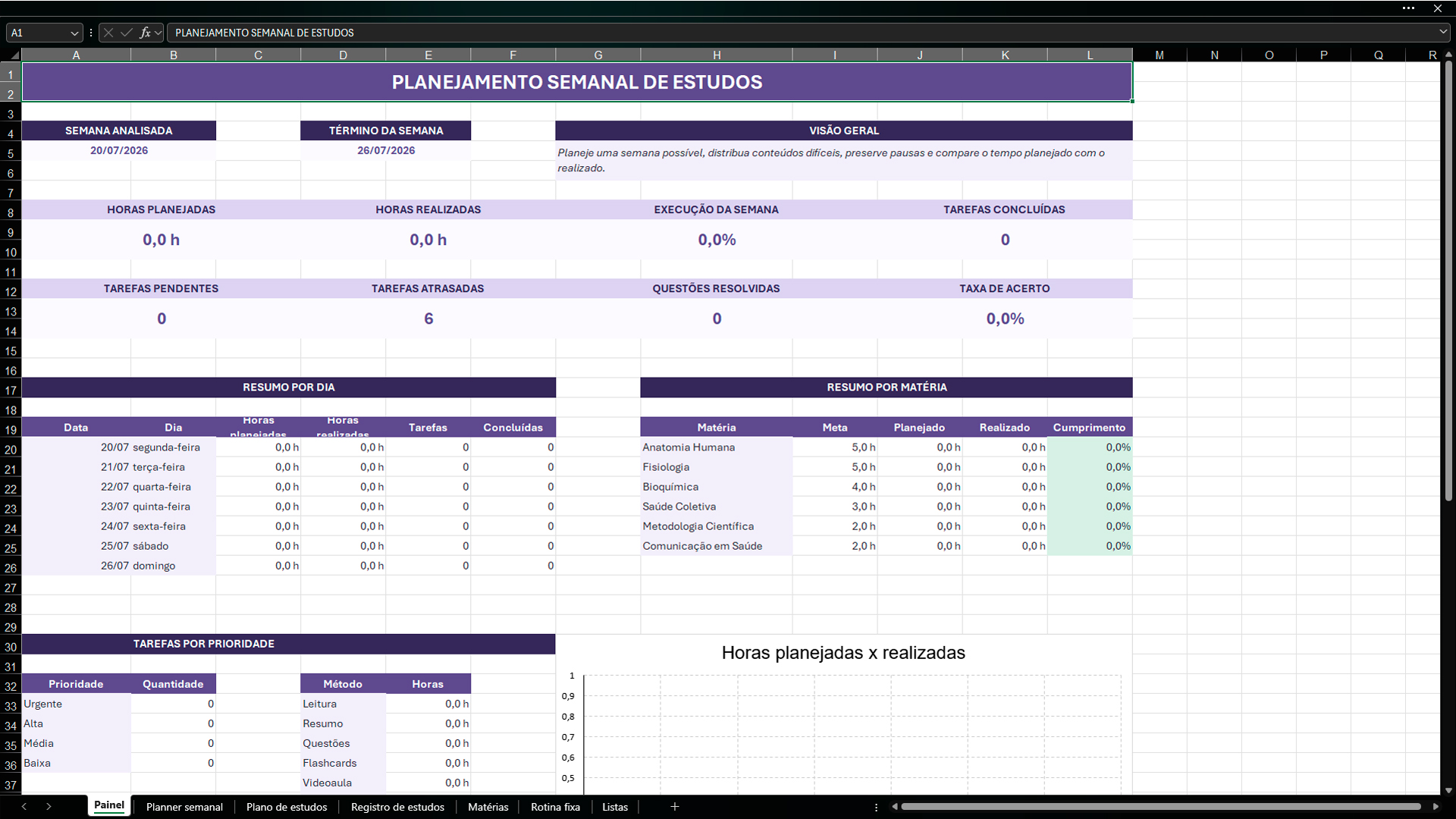Open the Rotina fixa sheet tab

(555, 807)
